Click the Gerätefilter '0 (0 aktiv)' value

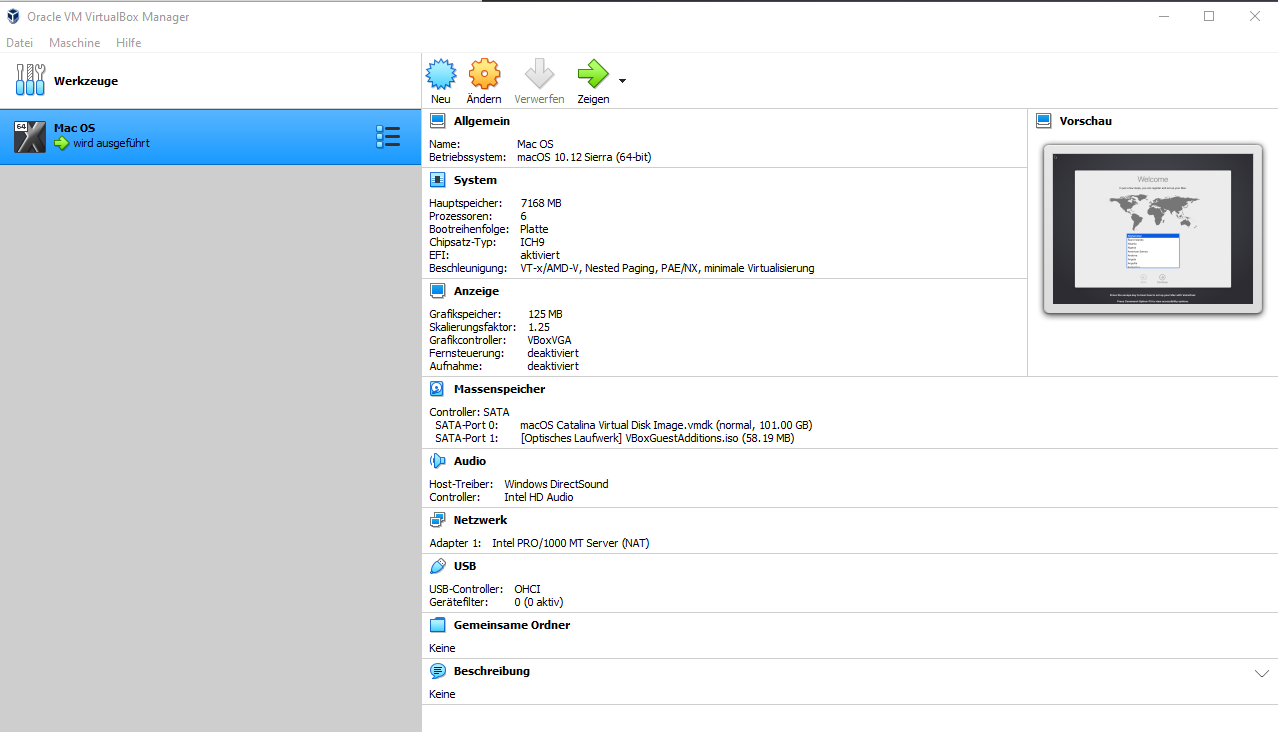point(539,602)
